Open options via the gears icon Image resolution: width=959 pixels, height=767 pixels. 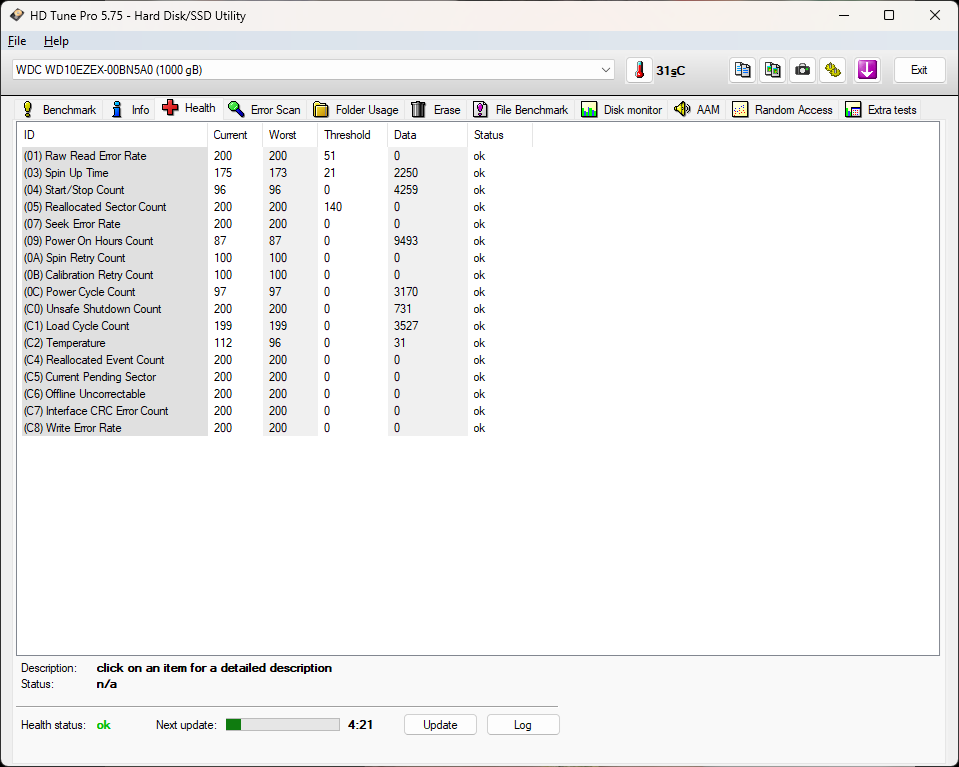(832, 70)
